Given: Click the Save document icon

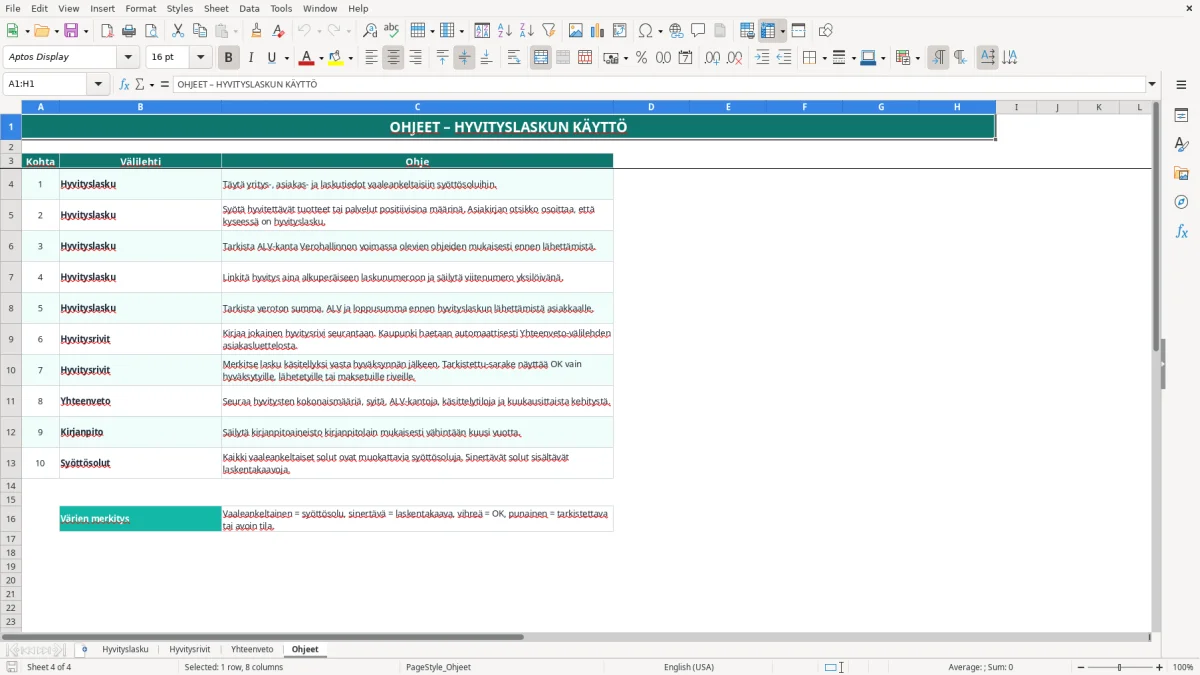Looking at the screenshot, I should (71, 31).
